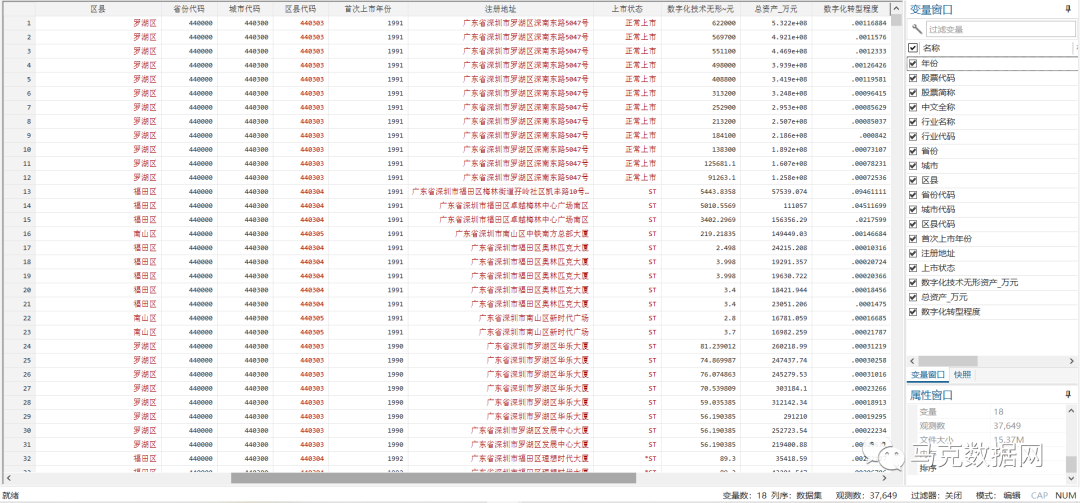The height and width of the screenshot is (503, 1080).
Task: Click the variables list right scroll arrow
Action: 1072,361
